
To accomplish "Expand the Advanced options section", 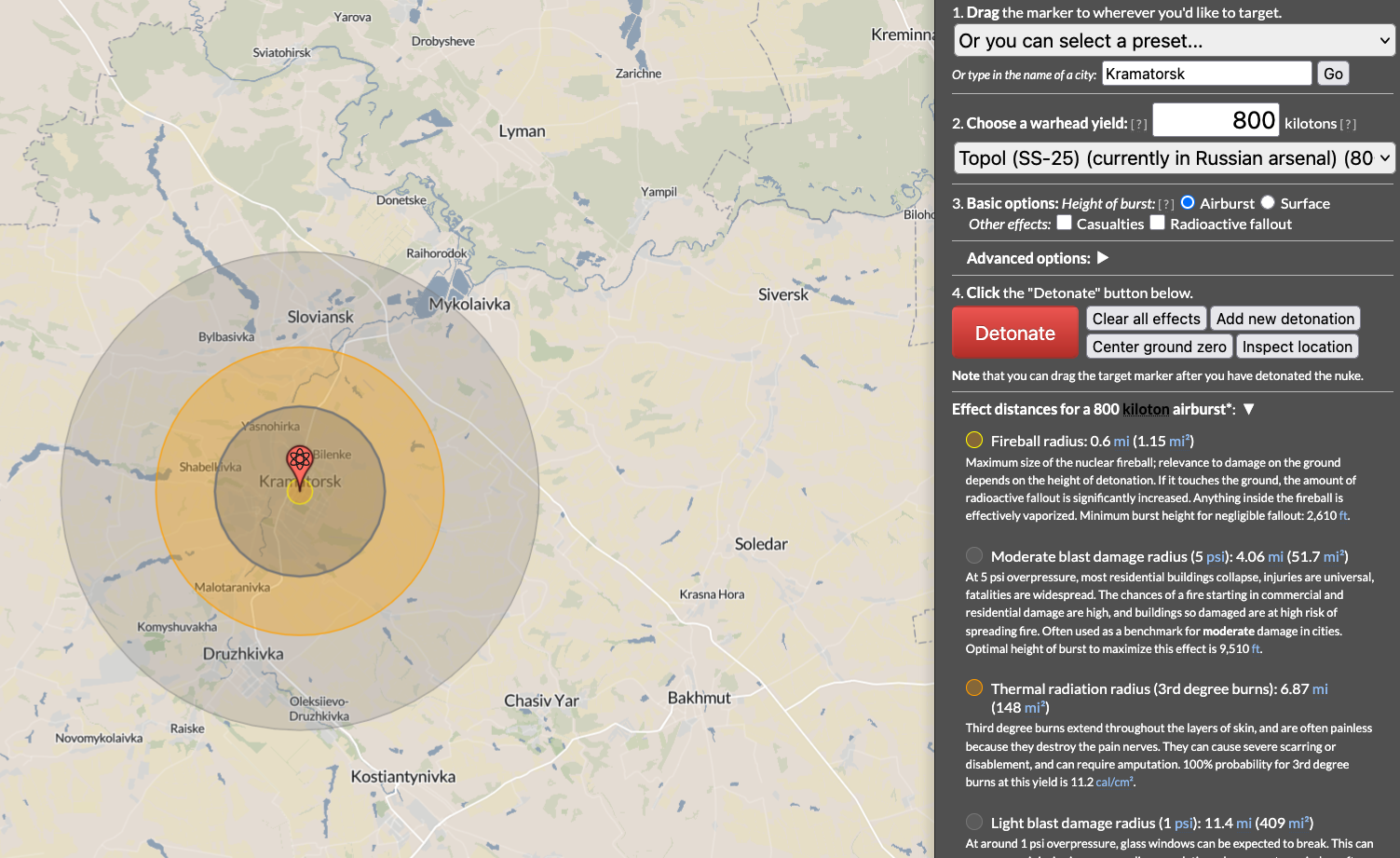I will (x=1103, y=257).
